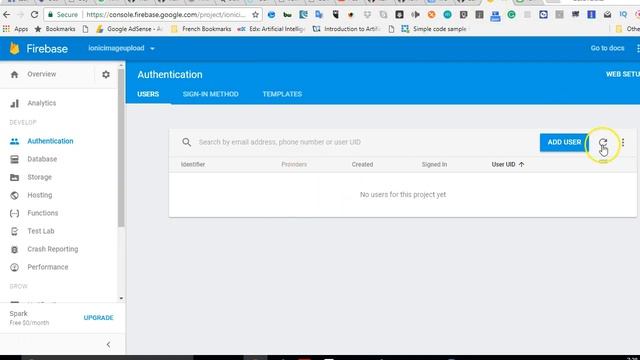Click the Database icon in sidebar
The width and height of the screenshot is (640, 360).
(x=15, y=159)
